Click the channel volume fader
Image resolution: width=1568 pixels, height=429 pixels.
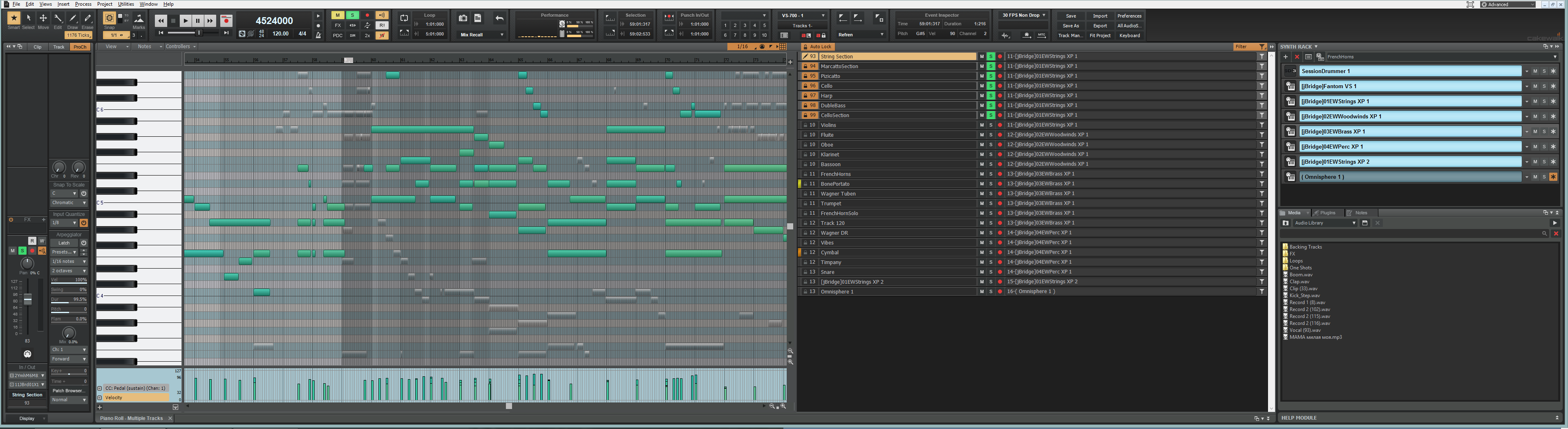click(x=27, y=300)
